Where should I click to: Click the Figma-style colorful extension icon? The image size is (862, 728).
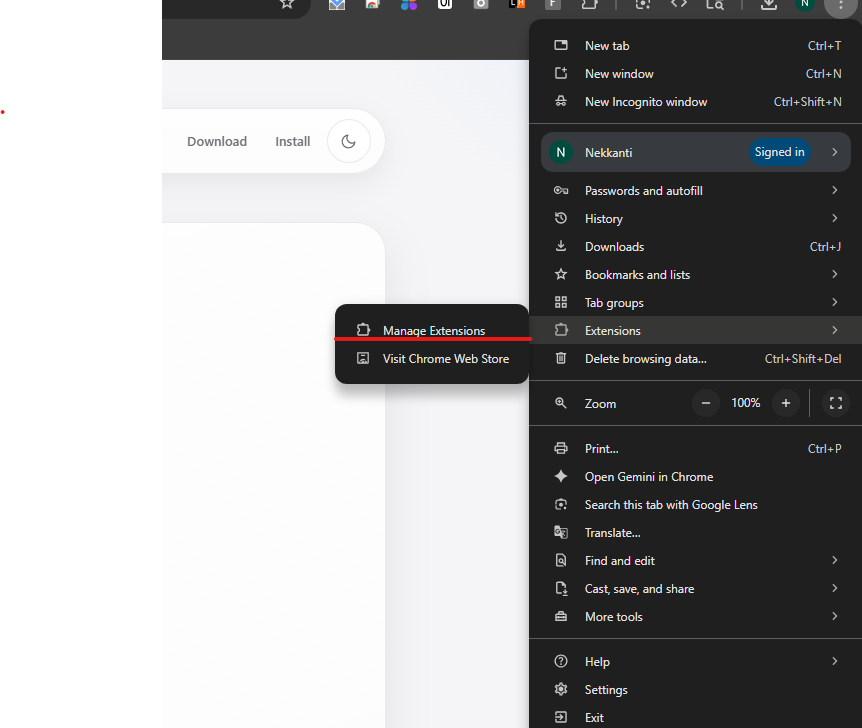point(408,7)
